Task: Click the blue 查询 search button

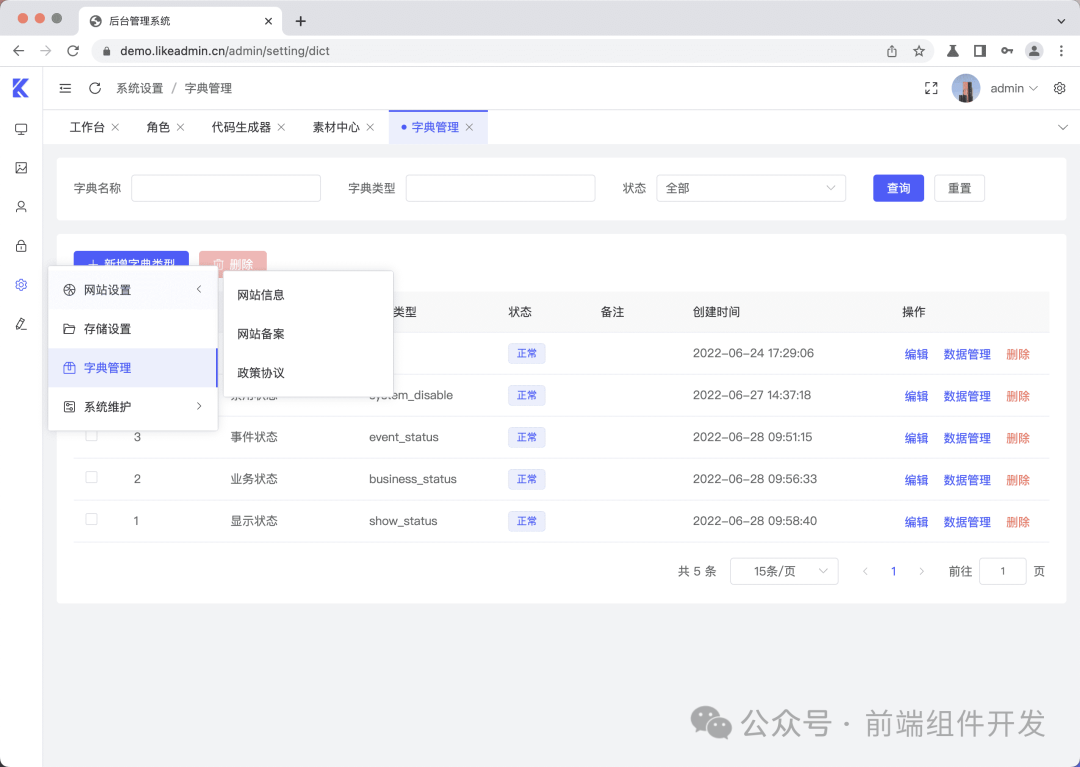Action: coord(897,188)
